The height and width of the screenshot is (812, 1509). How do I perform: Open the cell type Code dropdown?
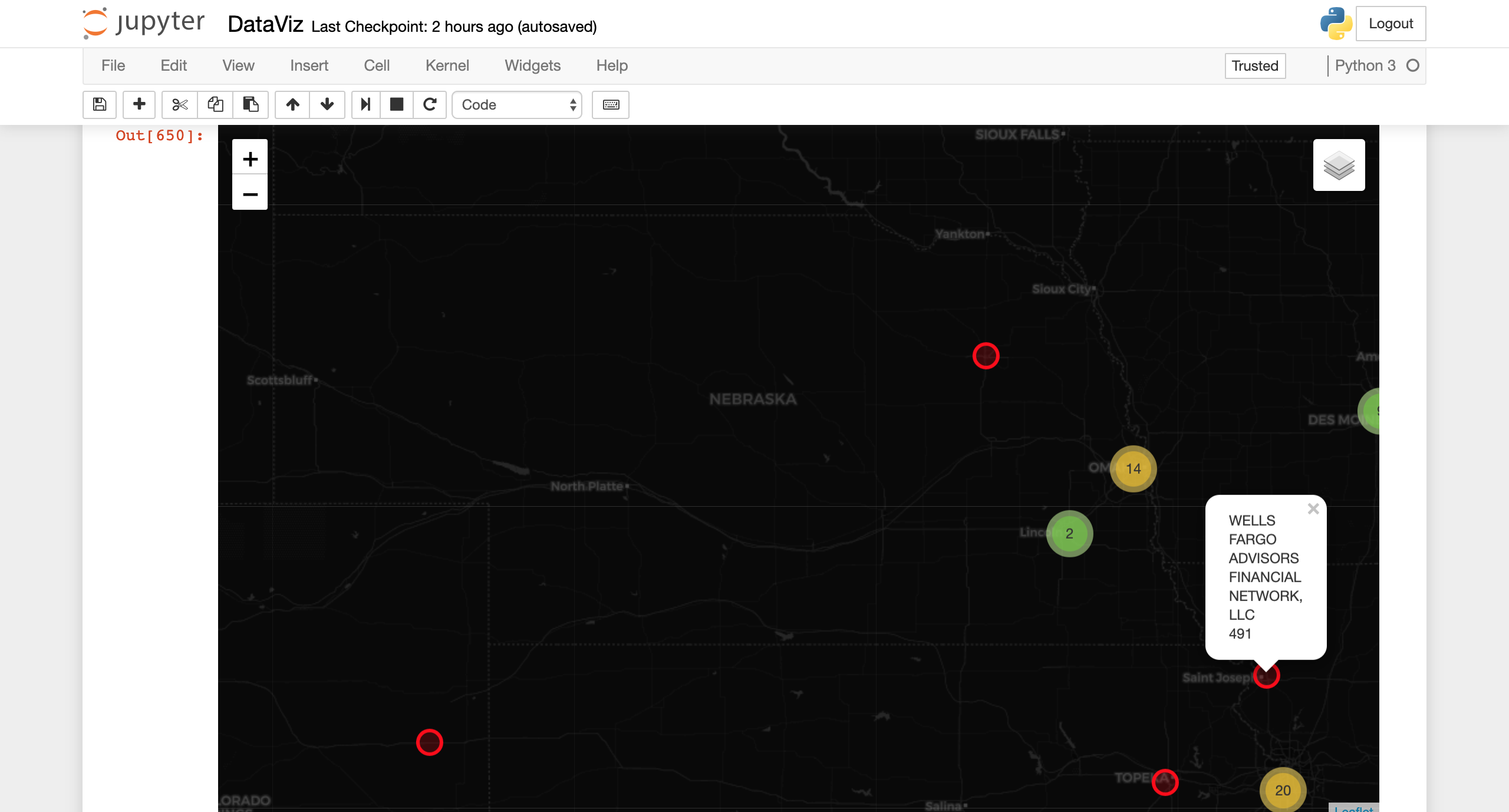[517, 104]
